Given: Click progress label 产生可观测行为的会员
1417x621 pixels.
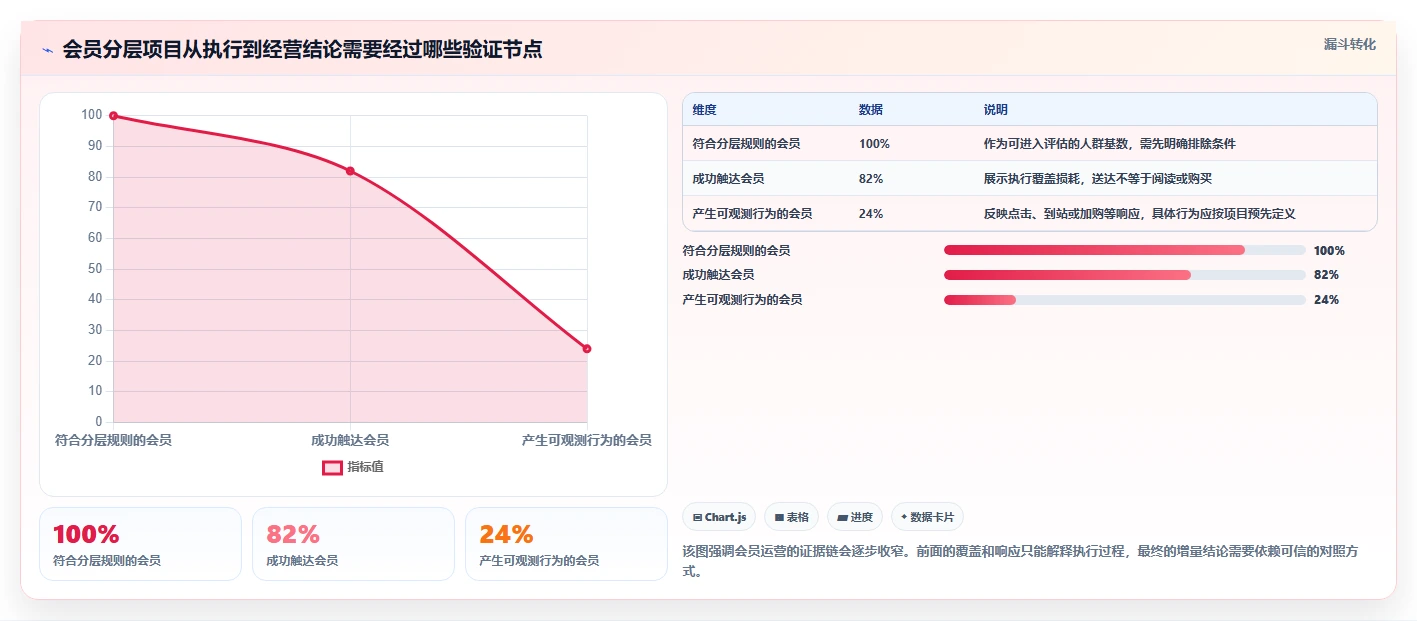Looking at the screenshot, I should click(x=742, y=300).
